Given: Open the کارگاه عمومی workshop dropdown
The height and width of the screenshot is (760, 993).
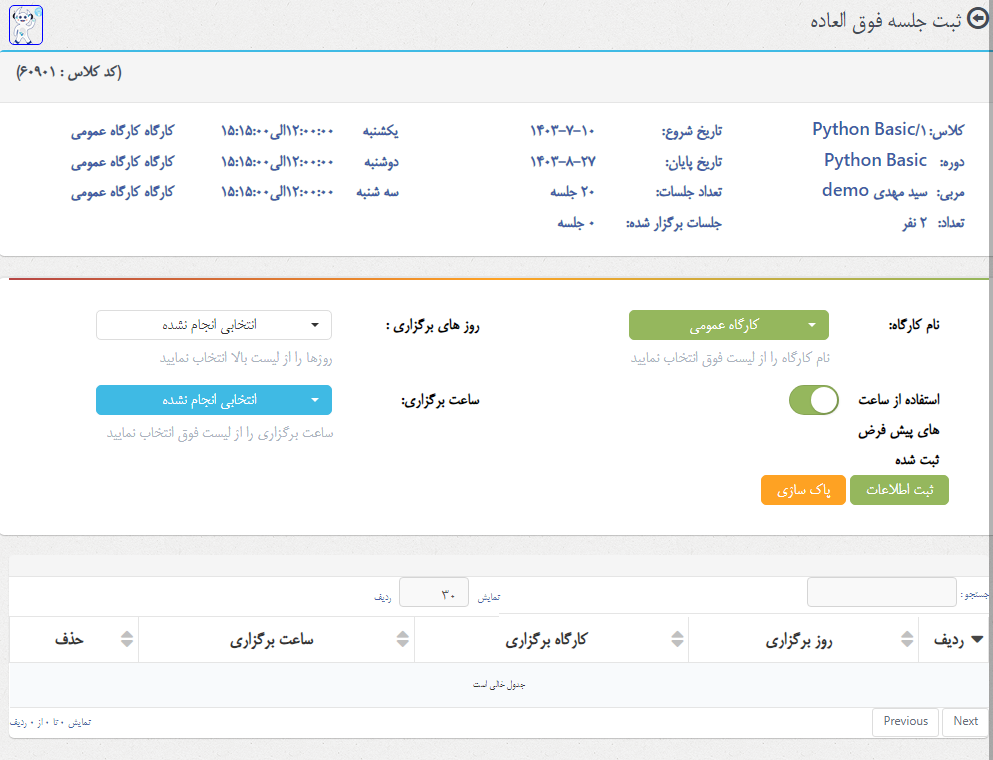Looking at the screenshot, I should [x=728, y=325].
